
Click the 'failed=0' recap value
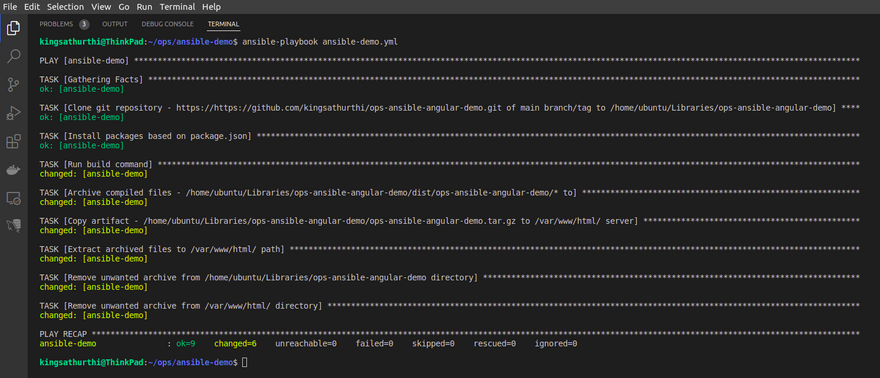coord(374,344)
